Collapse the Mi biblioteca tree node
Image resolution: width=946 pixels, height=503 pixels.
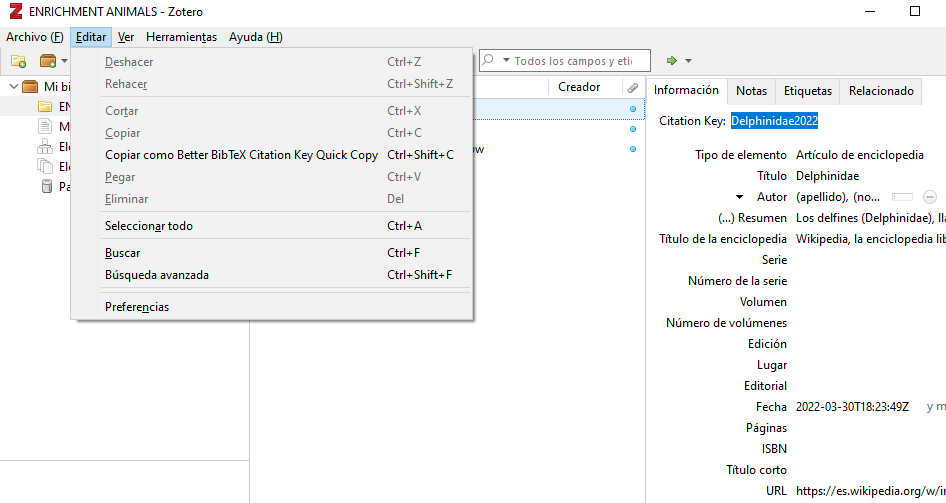(13, 86)
